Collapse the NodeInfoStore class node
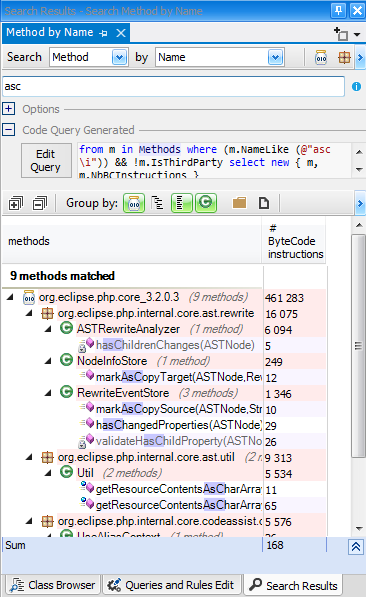This screenshot has height=597, width=366. pos(48,361)
